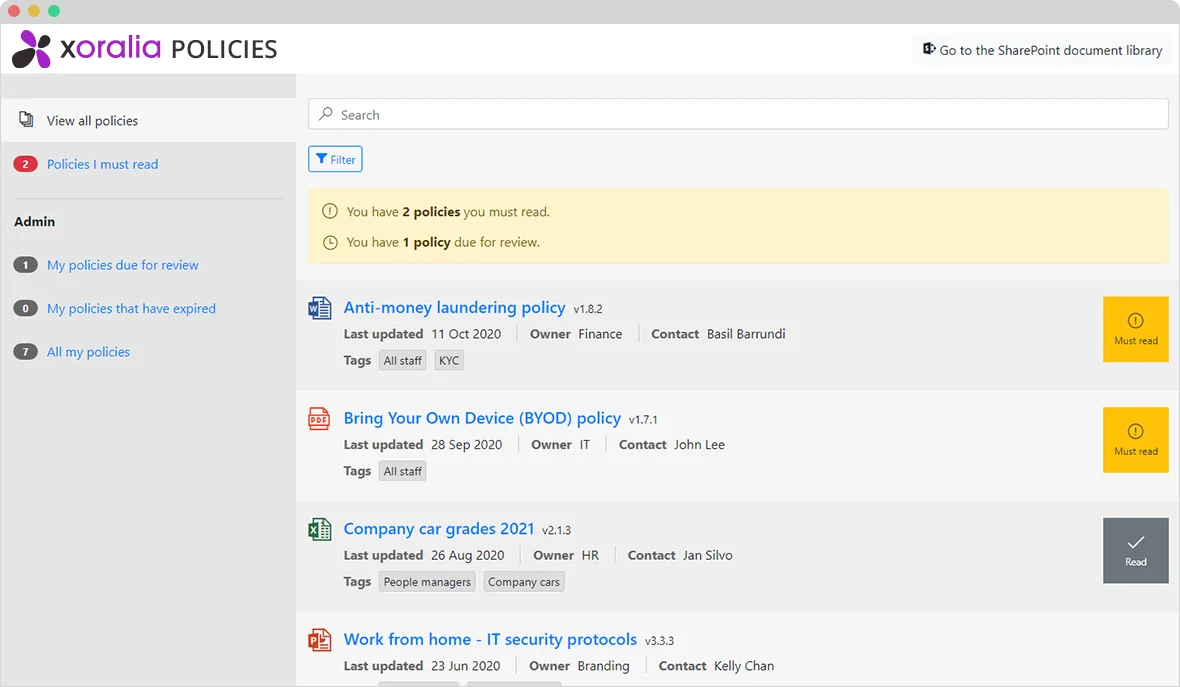Open View all policies in sidebar
The image size is (1180, 687).
click(148, 120)
